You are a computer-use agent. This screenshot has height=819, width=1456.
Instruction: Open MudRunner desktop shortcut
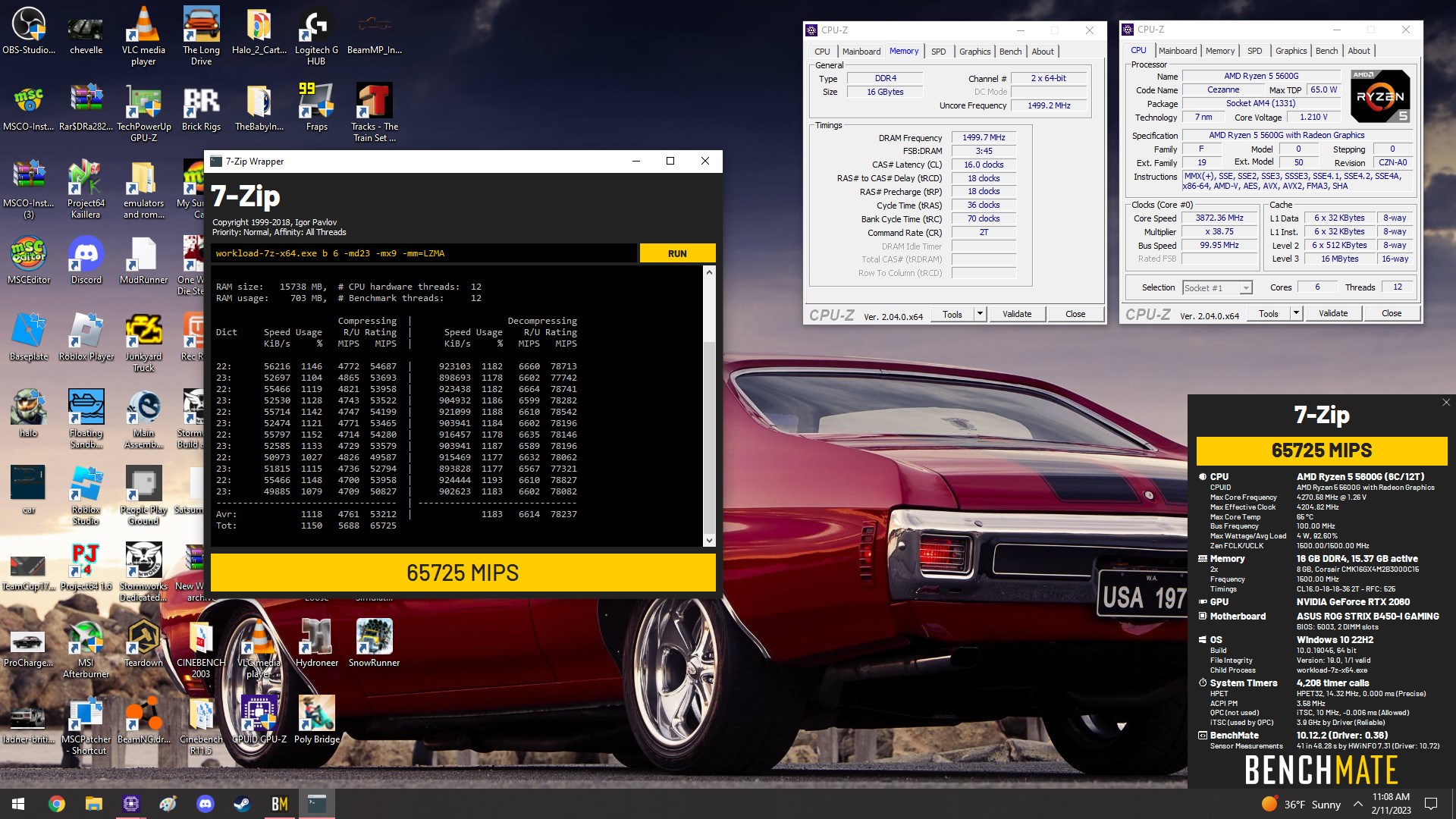coord(143,260)
